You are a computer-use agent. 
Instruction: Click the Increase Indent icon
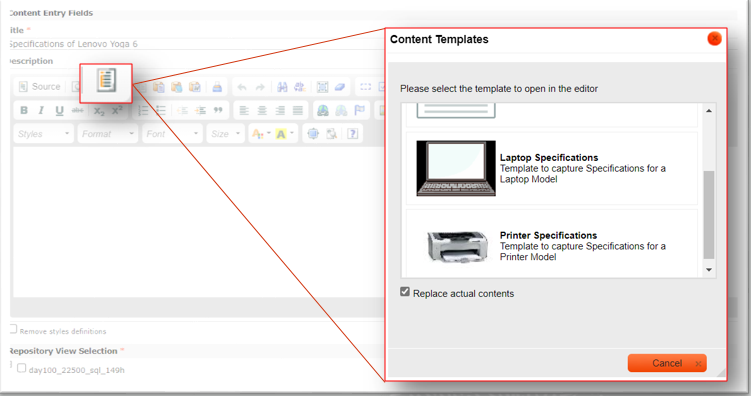coord(201,111)
